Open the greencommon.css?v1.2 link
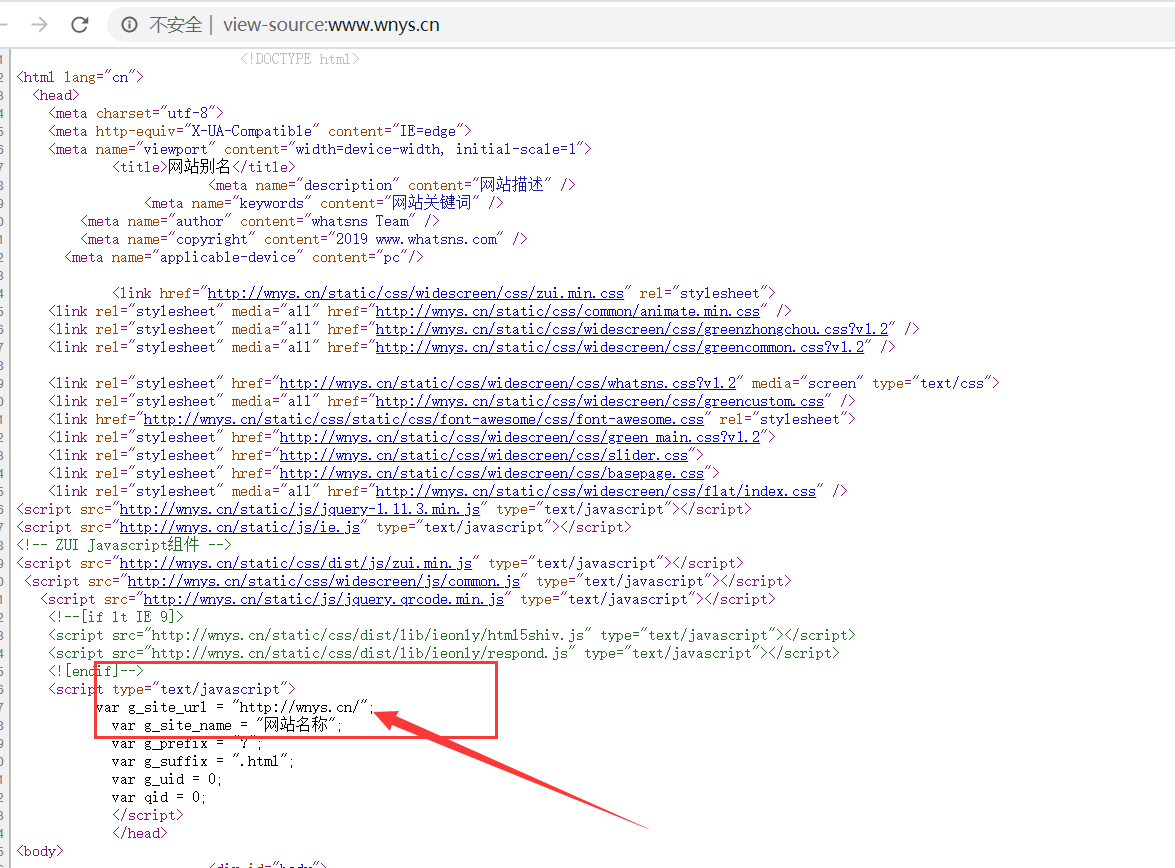The height and width of the screenshot is (868, 1175). [x=619, y=347]
